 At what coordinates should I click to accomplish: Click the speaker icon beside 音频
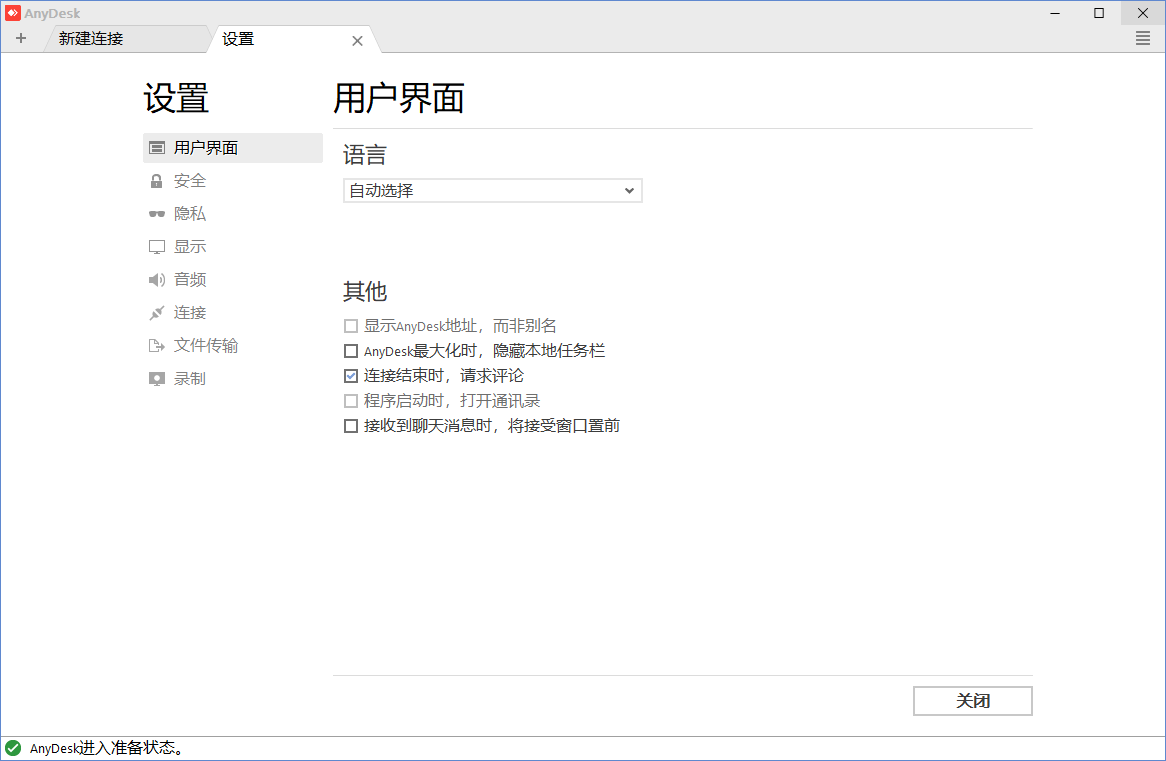157,280
